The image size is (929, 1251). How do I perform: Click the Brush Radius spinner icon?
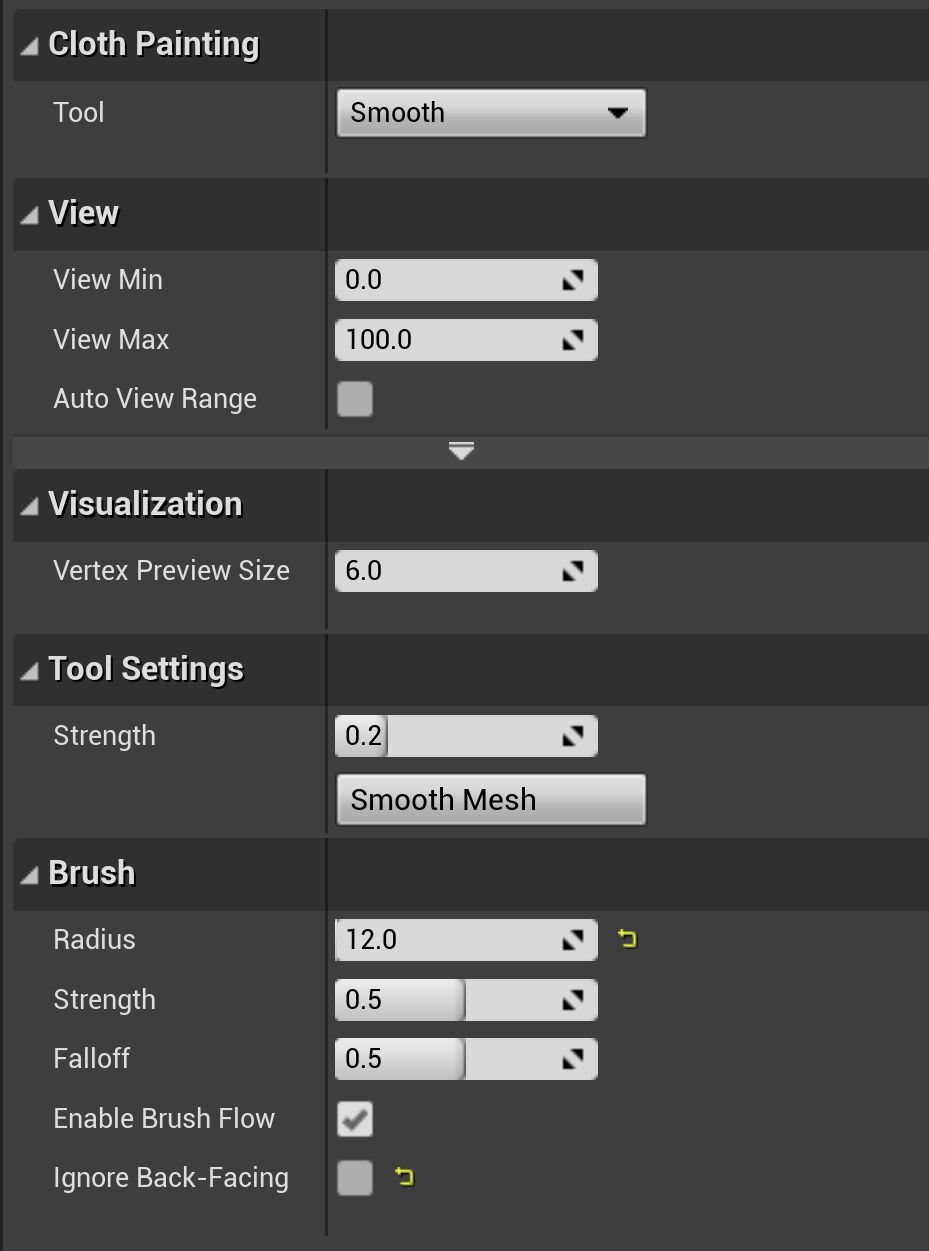pyautogui.click(x=572, y=940)
